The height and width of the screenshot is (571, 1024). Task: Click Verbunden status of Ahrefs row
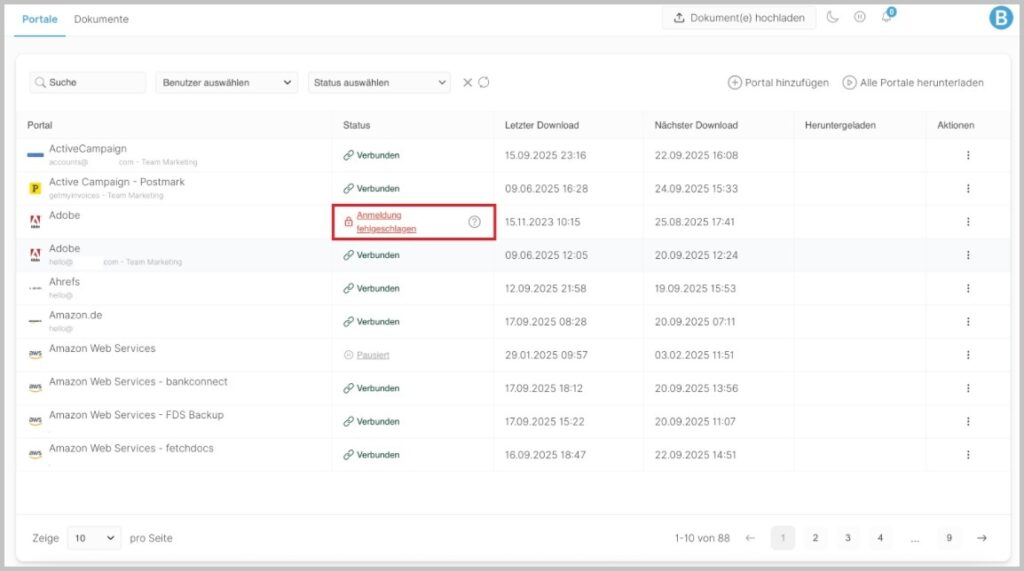[372, 288]
